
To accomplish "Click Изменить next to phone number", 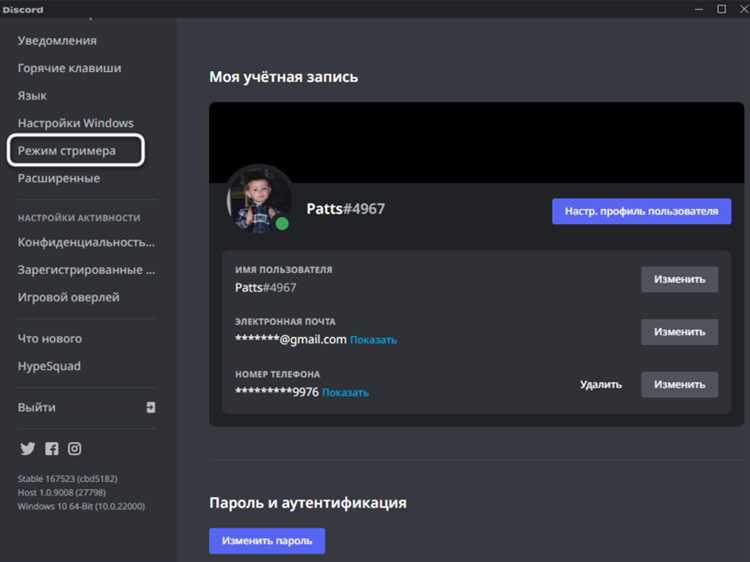I will [680, 385].
